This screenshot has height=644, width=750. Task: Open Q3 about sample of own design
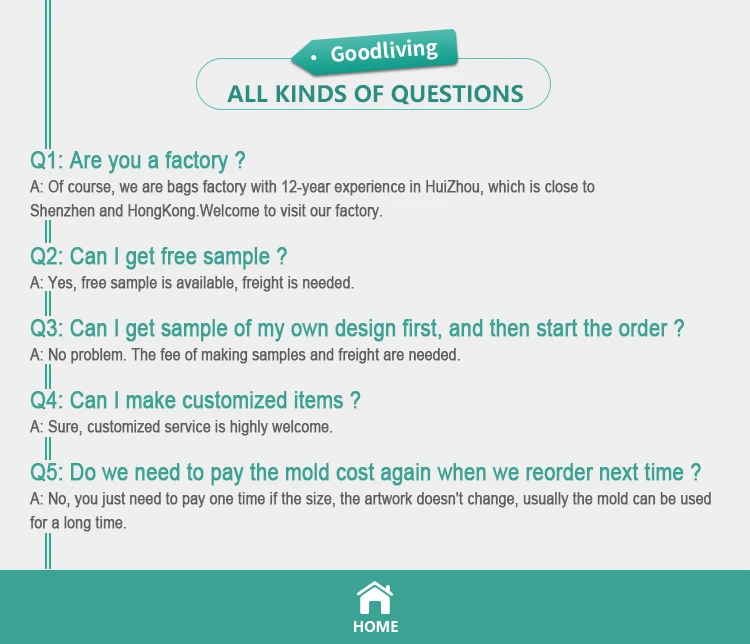(357, 329)
